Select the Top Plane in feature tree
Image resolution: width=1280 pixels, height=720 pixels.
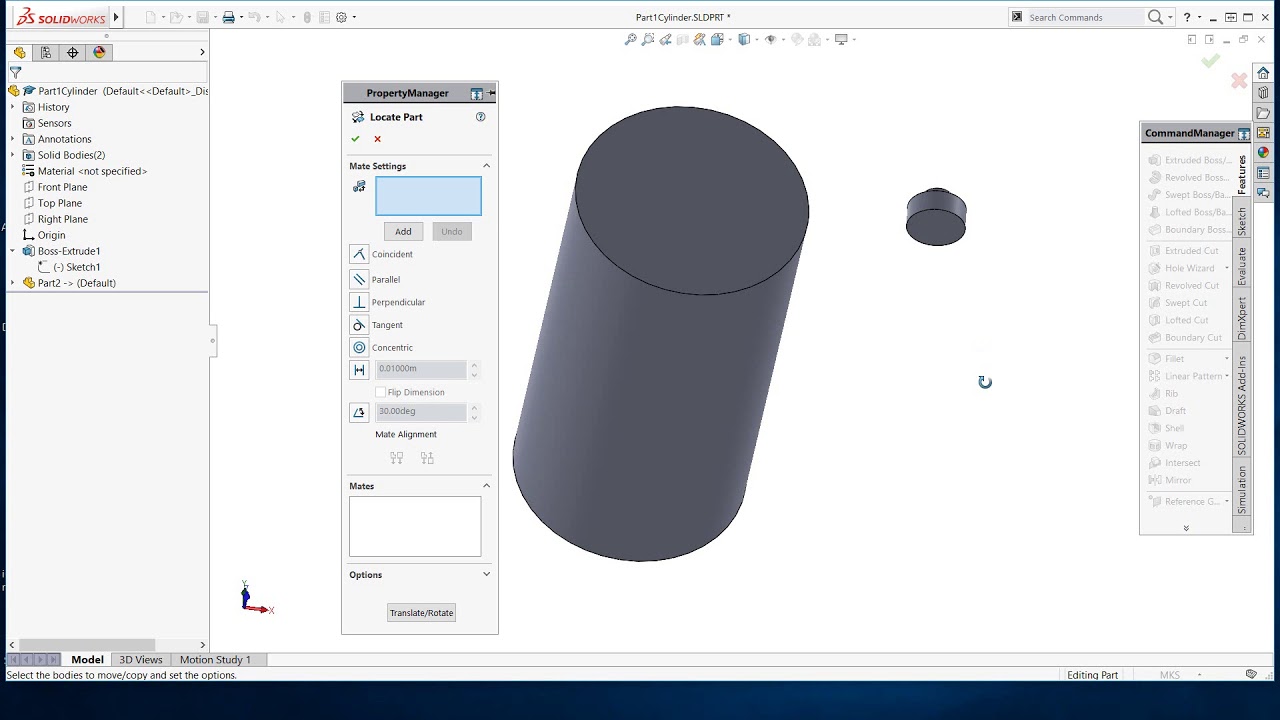tap(60, 203)
